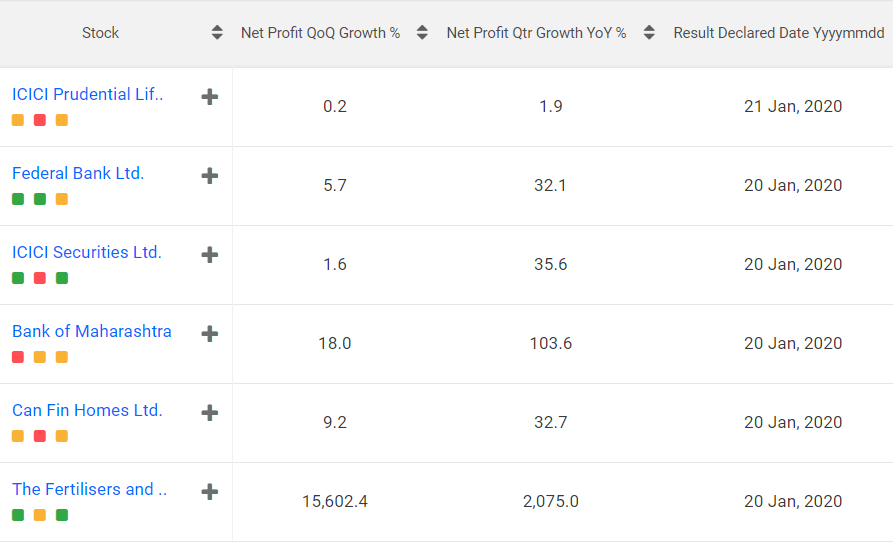Open The Fertilisers and .. stock link
Image resolution: width=893 pixels, height=543 pixels.
pyautogui.click(x=89, y=489)
